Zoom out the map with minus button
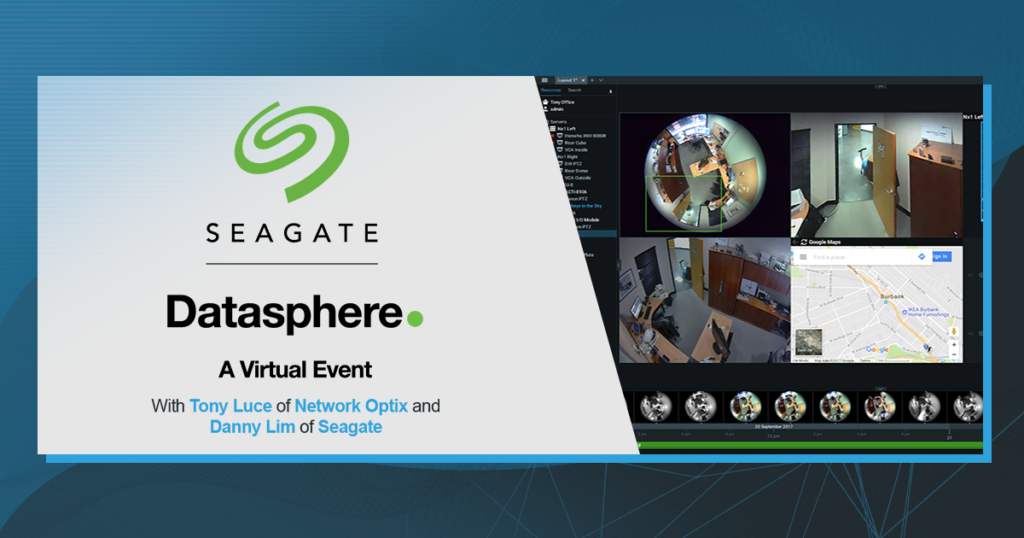Screen dimensions: 1024x538 coord(954,355)
